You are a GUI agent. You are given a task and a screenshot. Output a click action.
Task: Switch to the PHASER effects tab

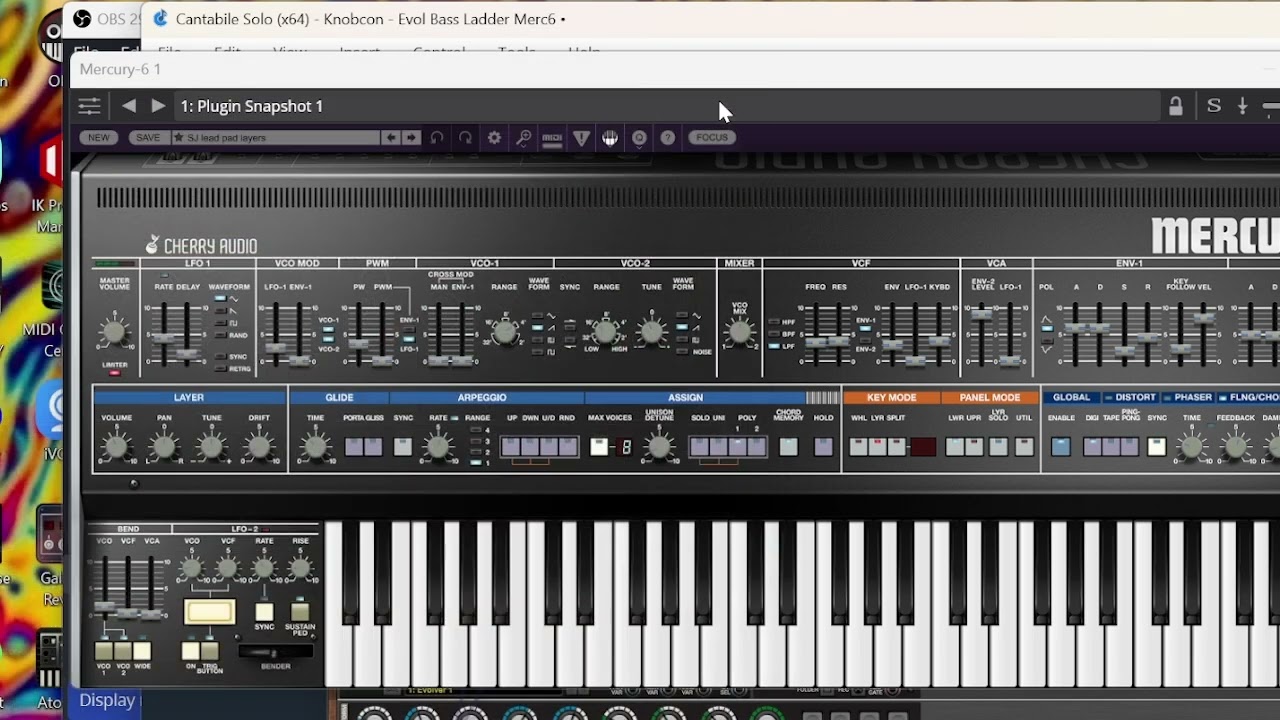[x=1187, y=398]
